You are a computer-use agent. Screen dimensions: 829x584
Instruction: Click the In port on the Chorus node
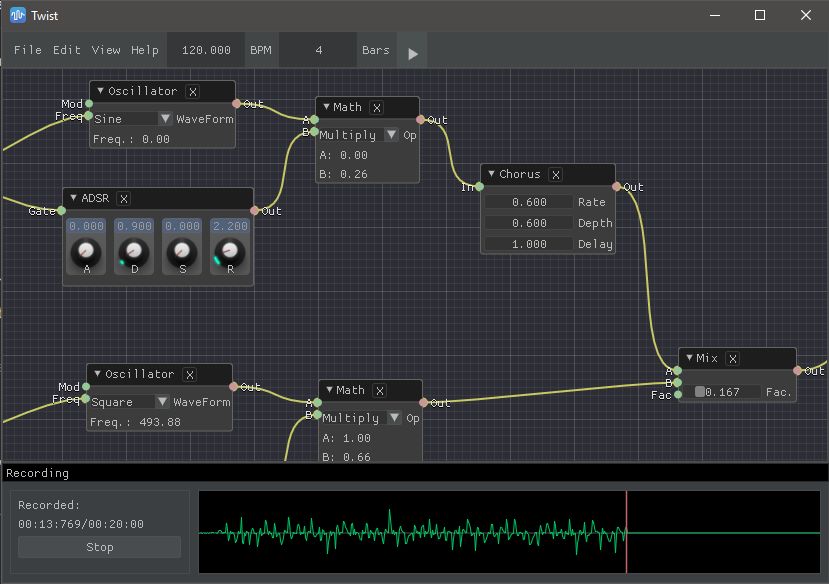tap(481, 187)
